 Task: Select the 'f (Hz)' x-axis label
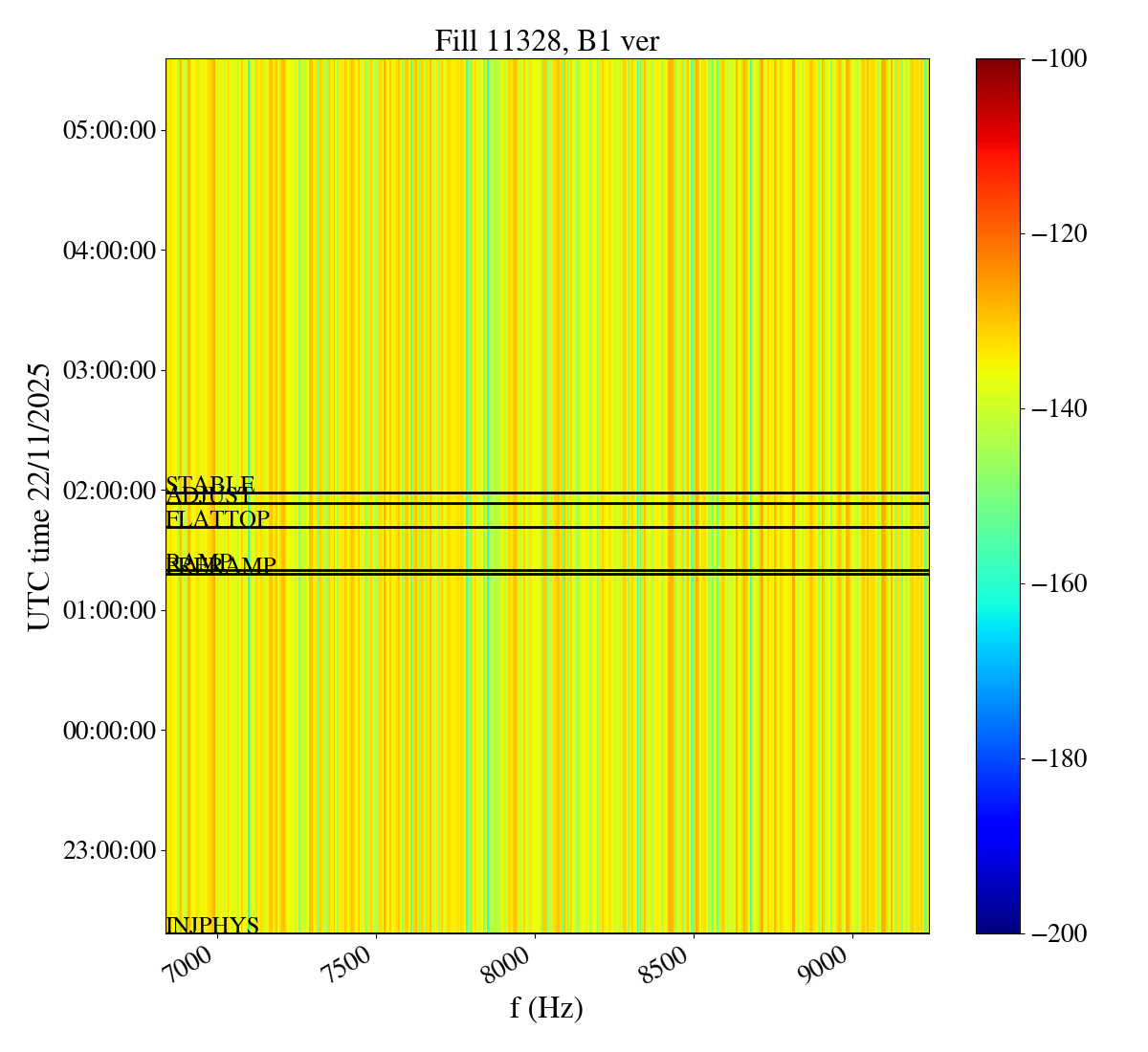[546, 1007]
